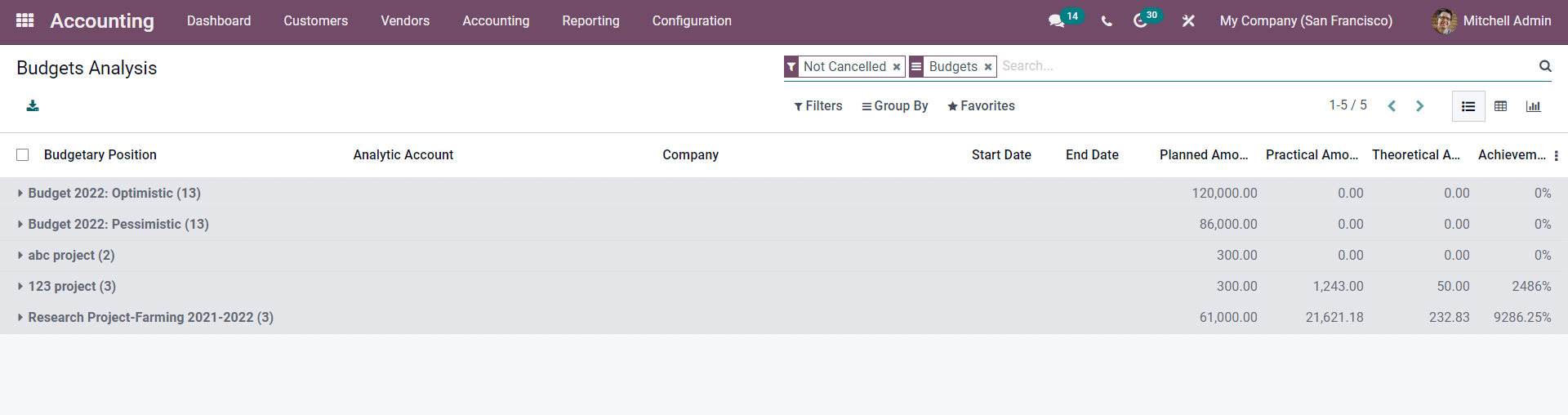
Task: Expand Research Project-Farming 2021-2022 group
Action: (150, 318)
